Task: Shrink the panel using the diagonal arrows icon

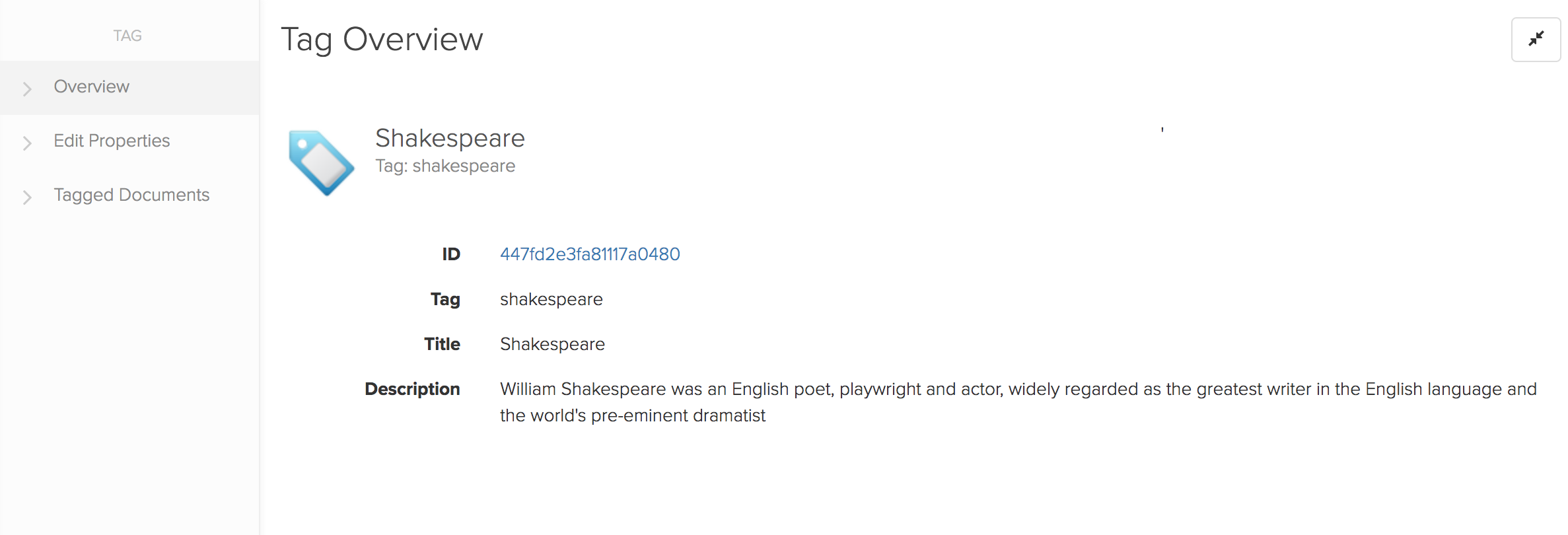Action: click(1536, 39)
